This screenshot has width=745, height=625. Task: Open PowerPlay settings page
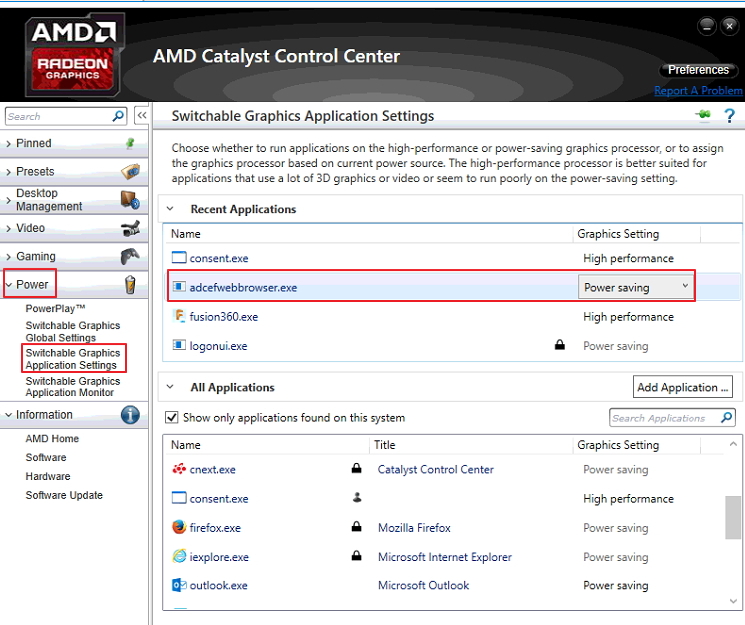click(56, 308)
